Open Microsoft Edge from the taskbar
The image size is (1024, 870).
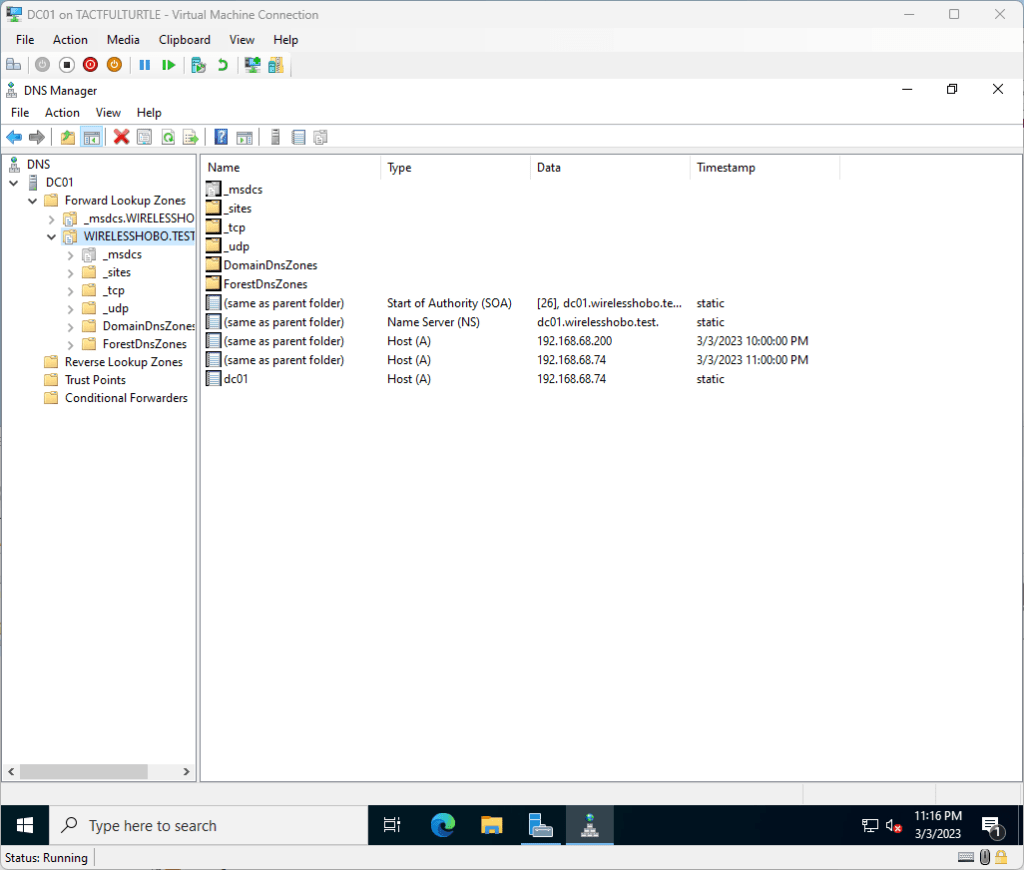point(442,825)
